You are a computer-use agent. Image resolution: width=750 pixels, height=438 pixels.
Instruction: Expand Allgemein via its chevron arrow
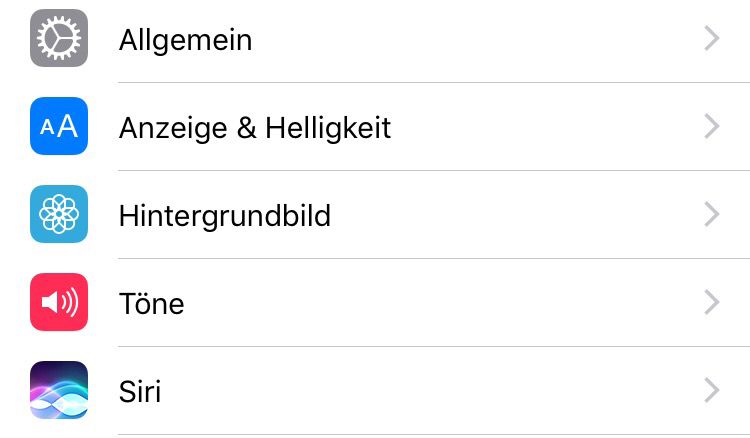pyautogui.click(x=712, y=38)
